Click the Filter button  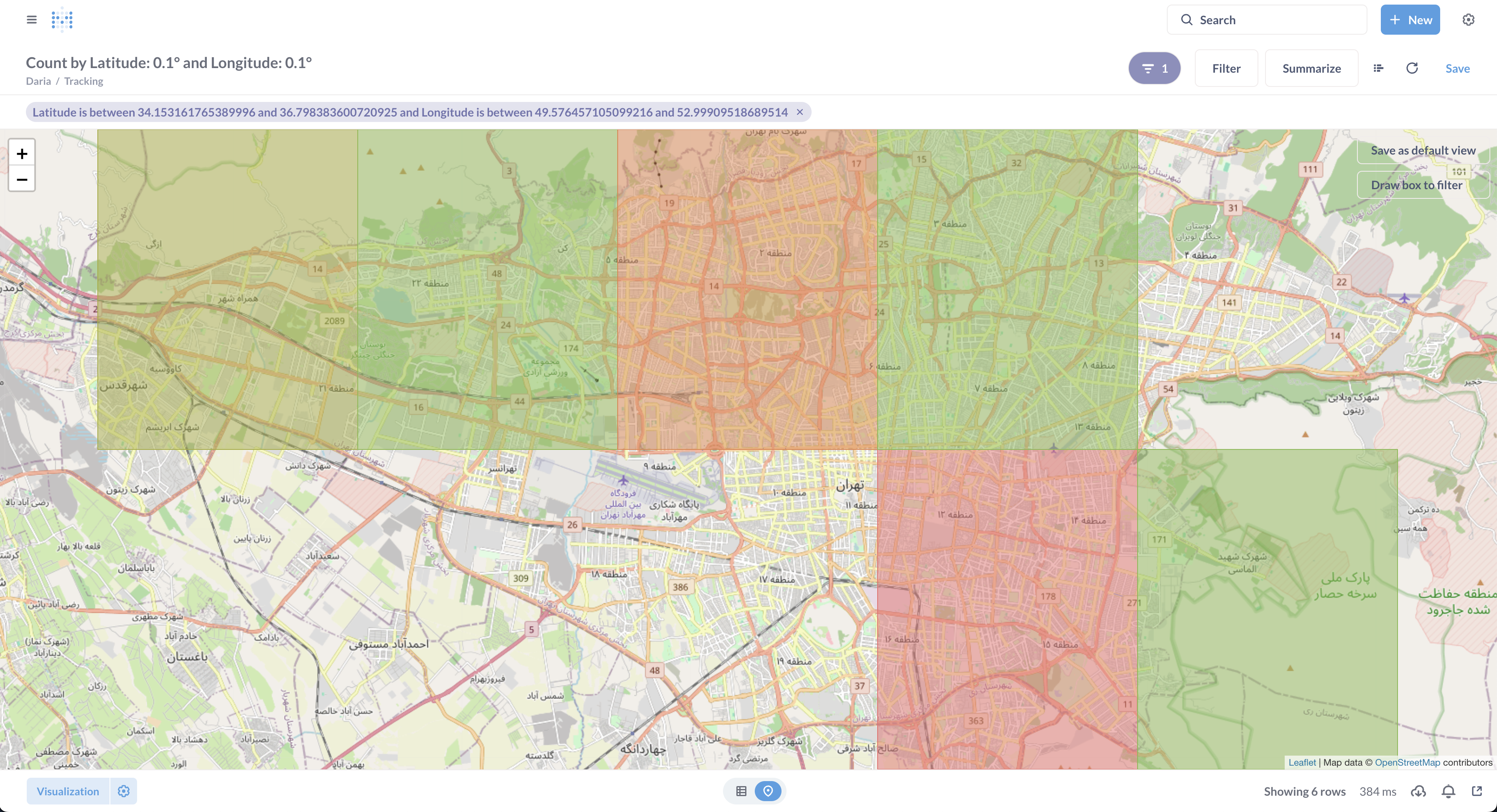(1226, 69)
